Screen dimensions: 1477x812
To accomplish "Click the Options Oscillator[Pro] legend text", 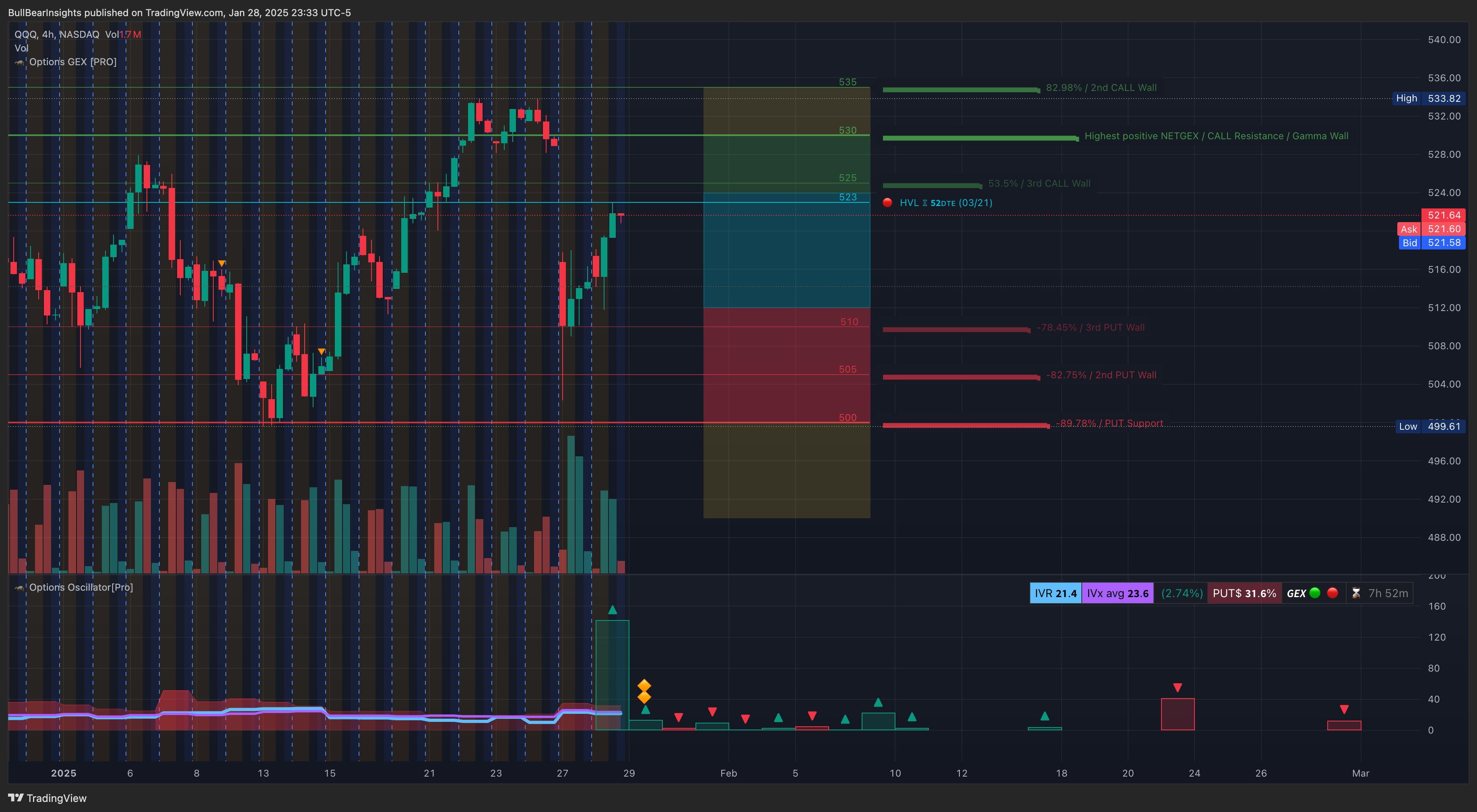I will (81, 587).
